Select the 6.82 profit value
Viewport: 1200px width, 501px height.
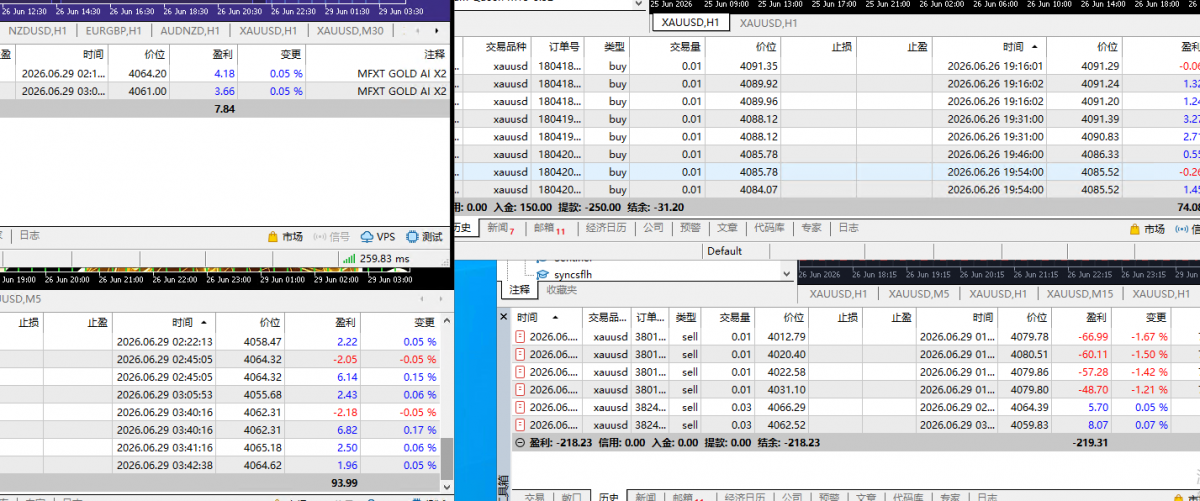point(345,430)
